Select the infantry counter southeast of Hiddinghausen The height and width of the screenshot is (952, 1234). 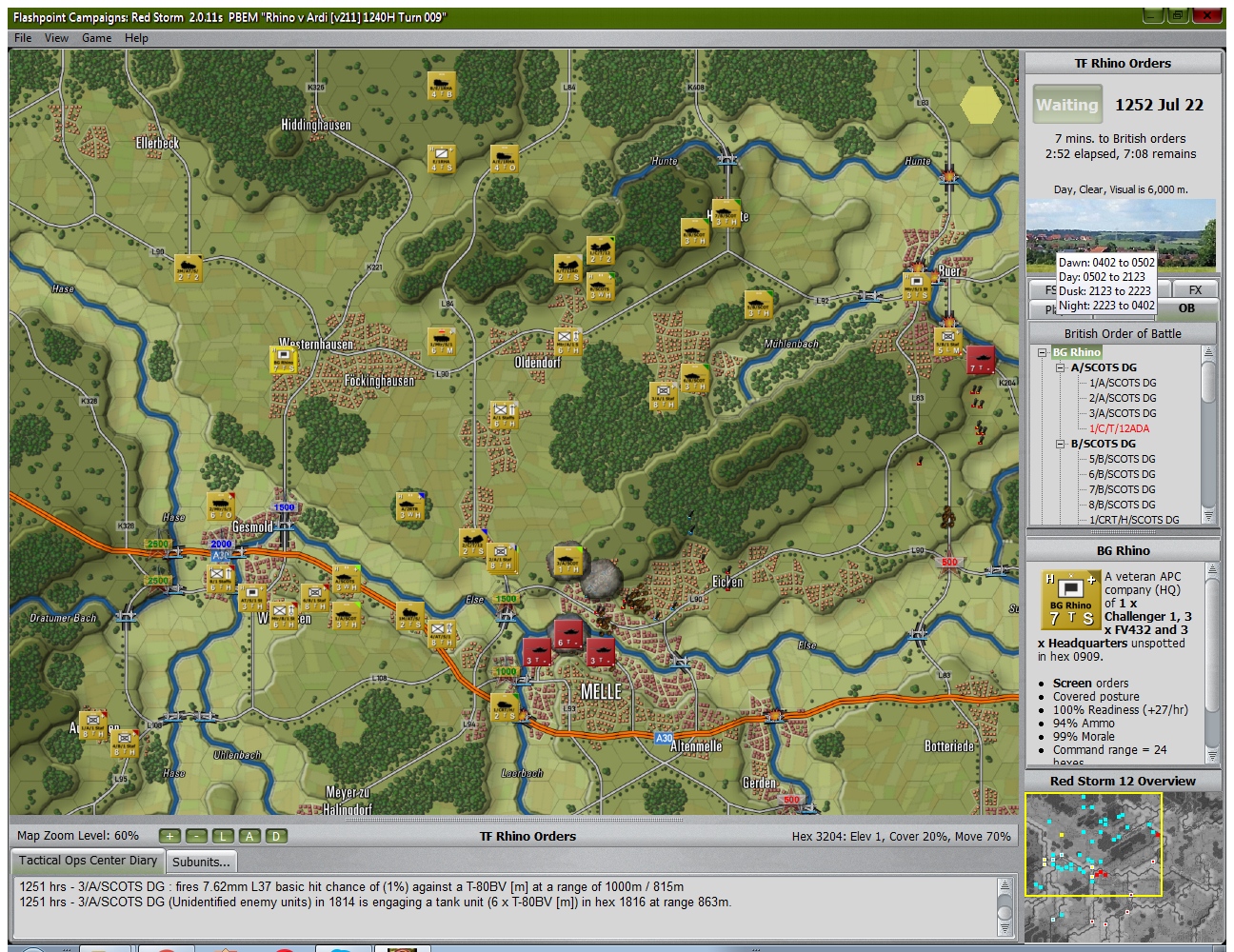coord(441,159)
